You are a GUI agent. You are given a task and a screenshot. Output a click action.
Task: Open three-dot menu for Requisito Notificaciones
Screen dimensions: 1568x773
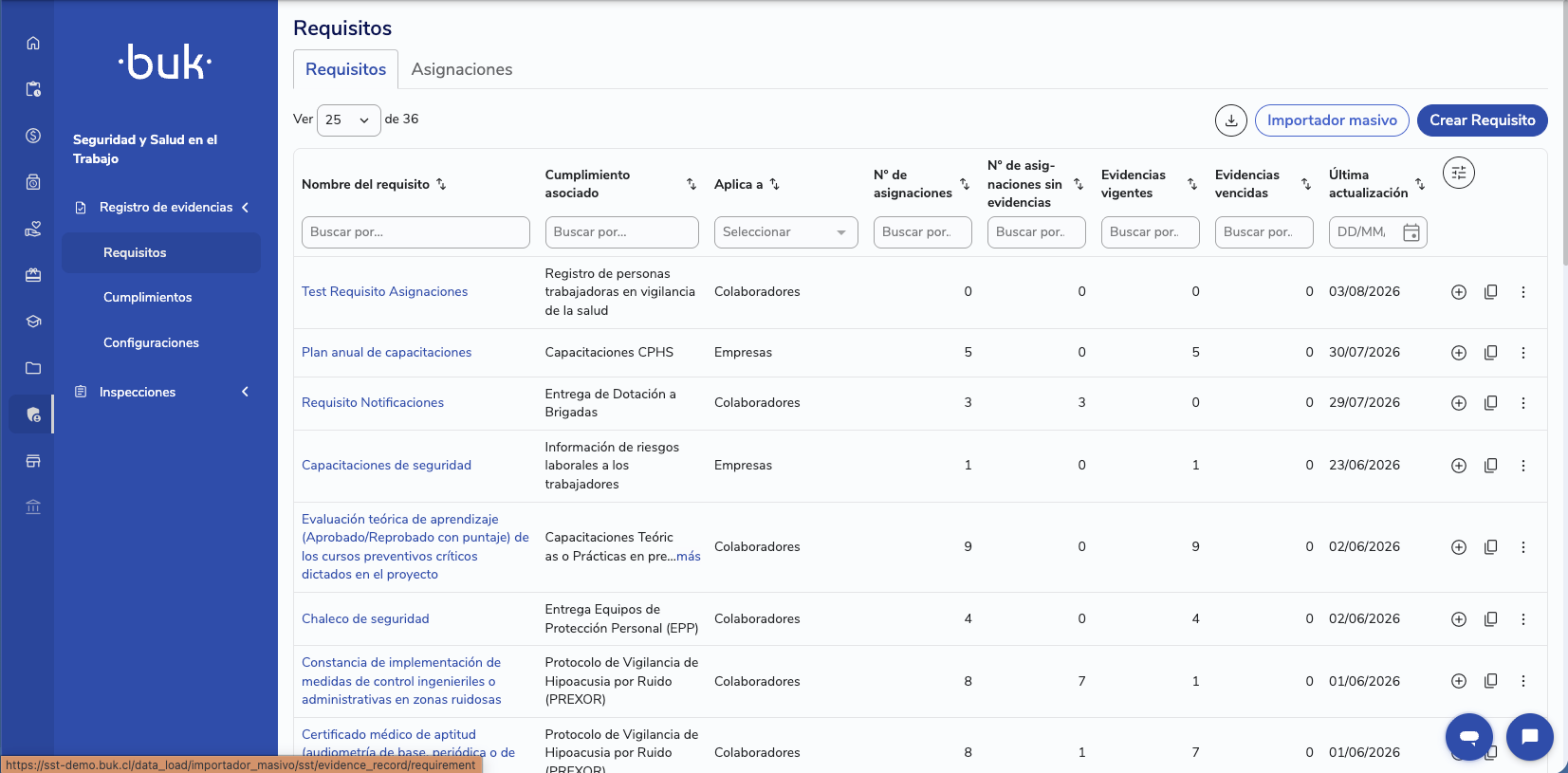point(1523,403)
